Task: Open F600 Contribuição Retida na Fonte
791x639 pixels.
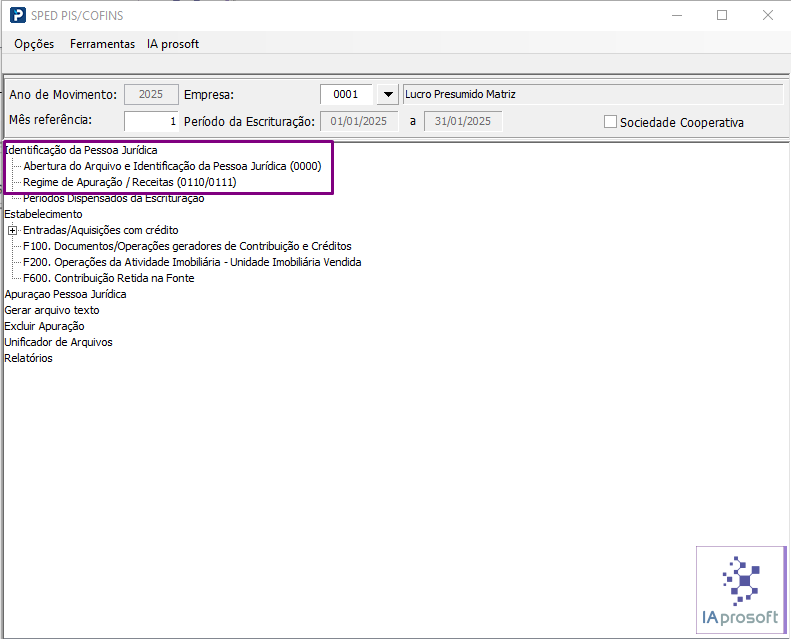Action: [x=108, y=278]
